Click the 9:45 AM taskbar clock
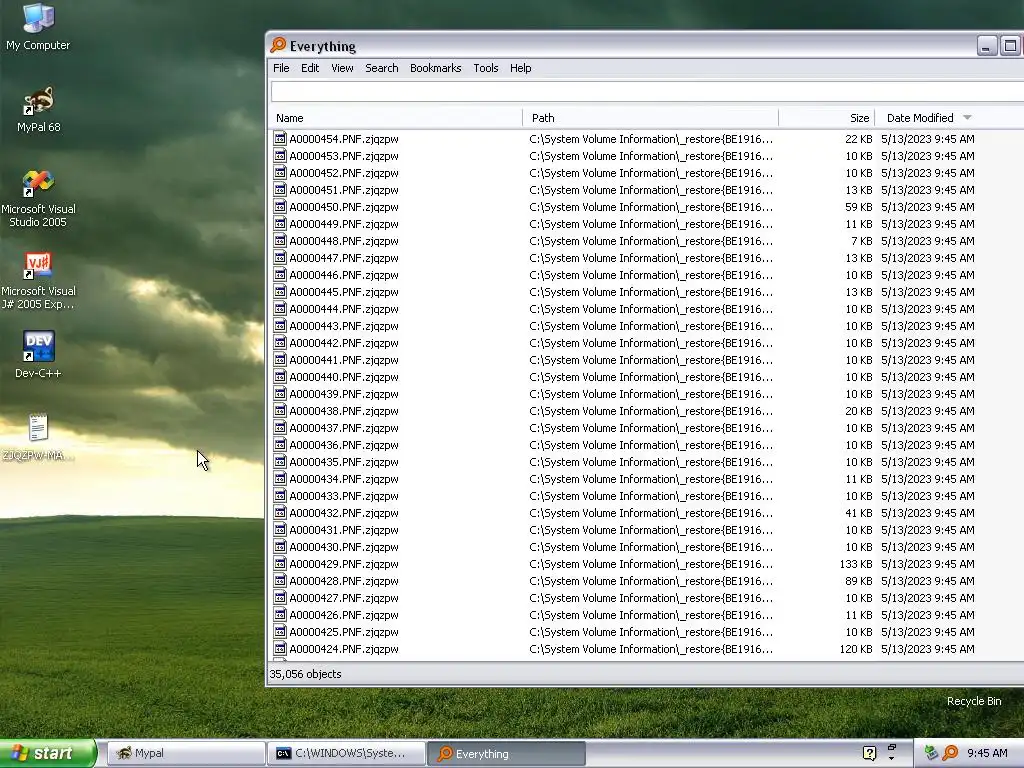This screenshot has width=1024, height=768. pos(987,753)
